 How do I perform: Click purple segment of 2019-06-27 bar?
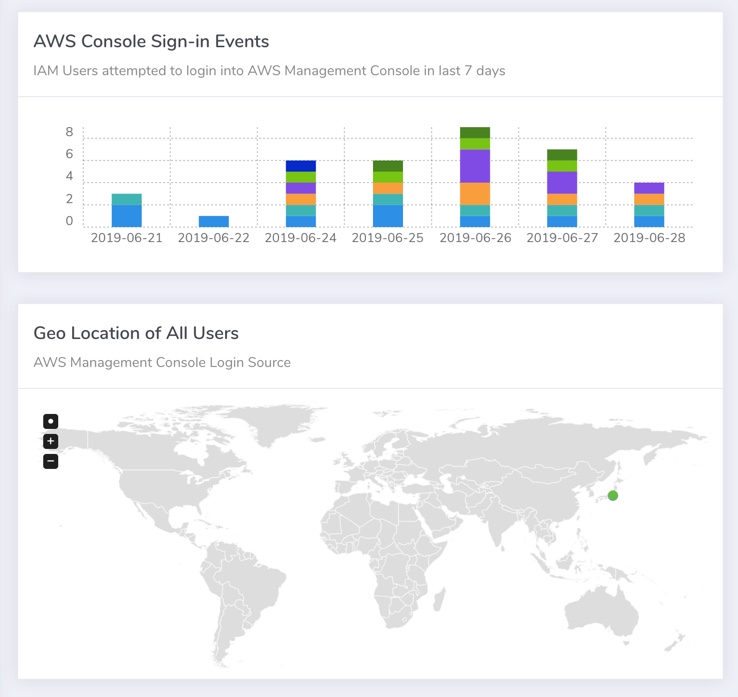point(562,183)
